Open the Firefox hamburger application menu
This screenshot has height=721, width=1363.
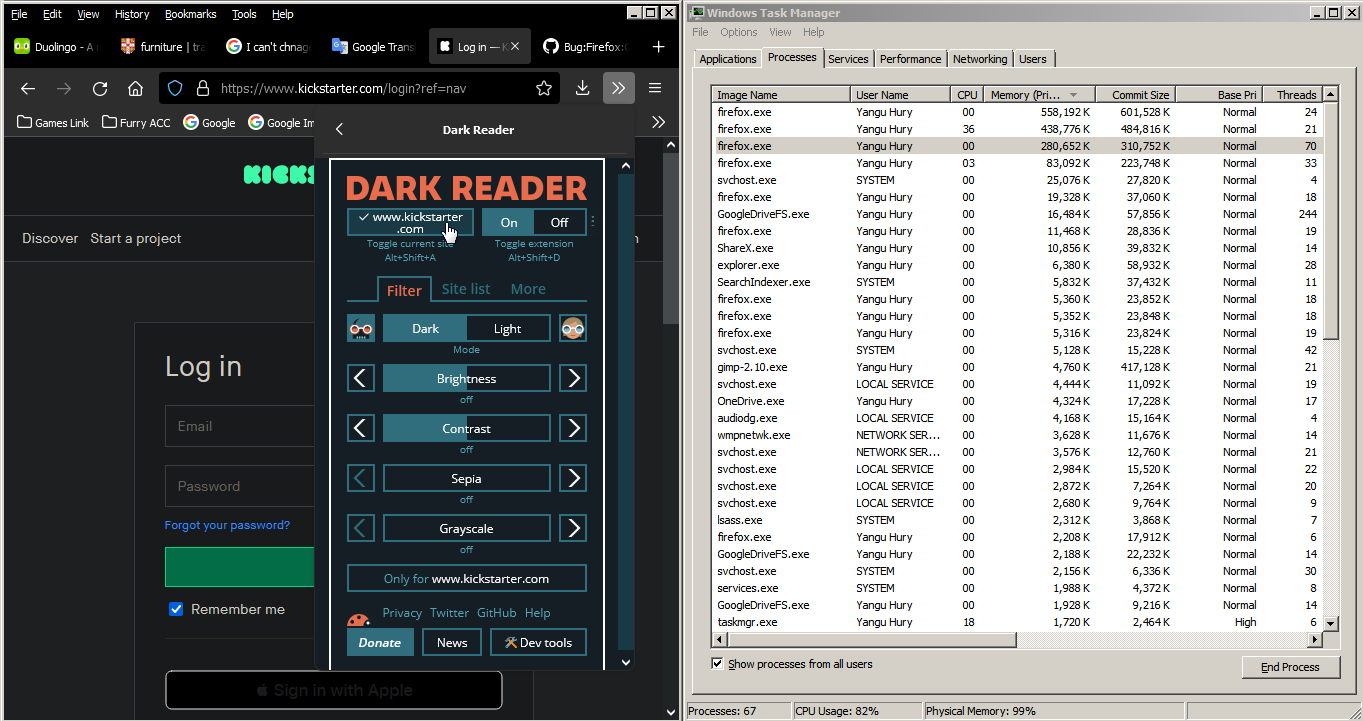click(x=655, y=88)
